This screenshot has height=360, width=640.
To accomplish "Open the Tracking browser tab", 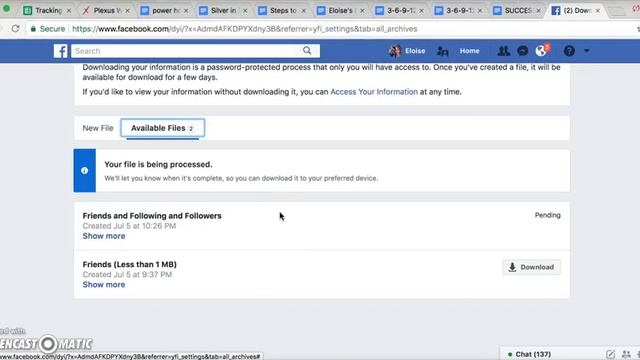I will 48,11.
